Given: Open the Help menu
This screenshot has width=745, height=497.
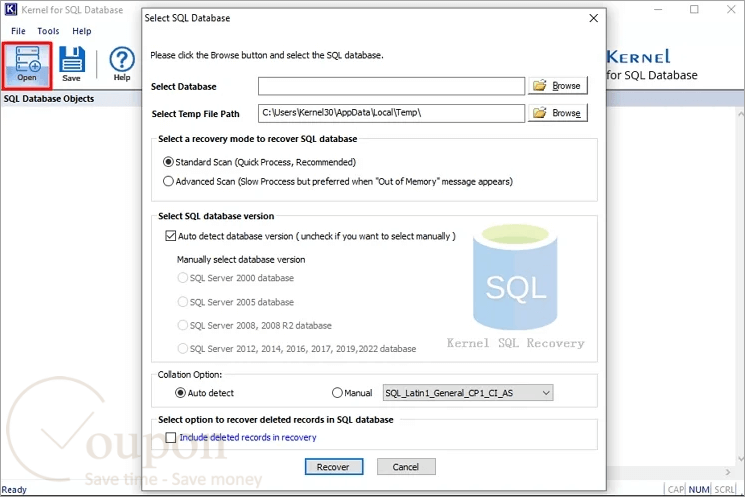Looking at the screenshot, I should (81, 31).
